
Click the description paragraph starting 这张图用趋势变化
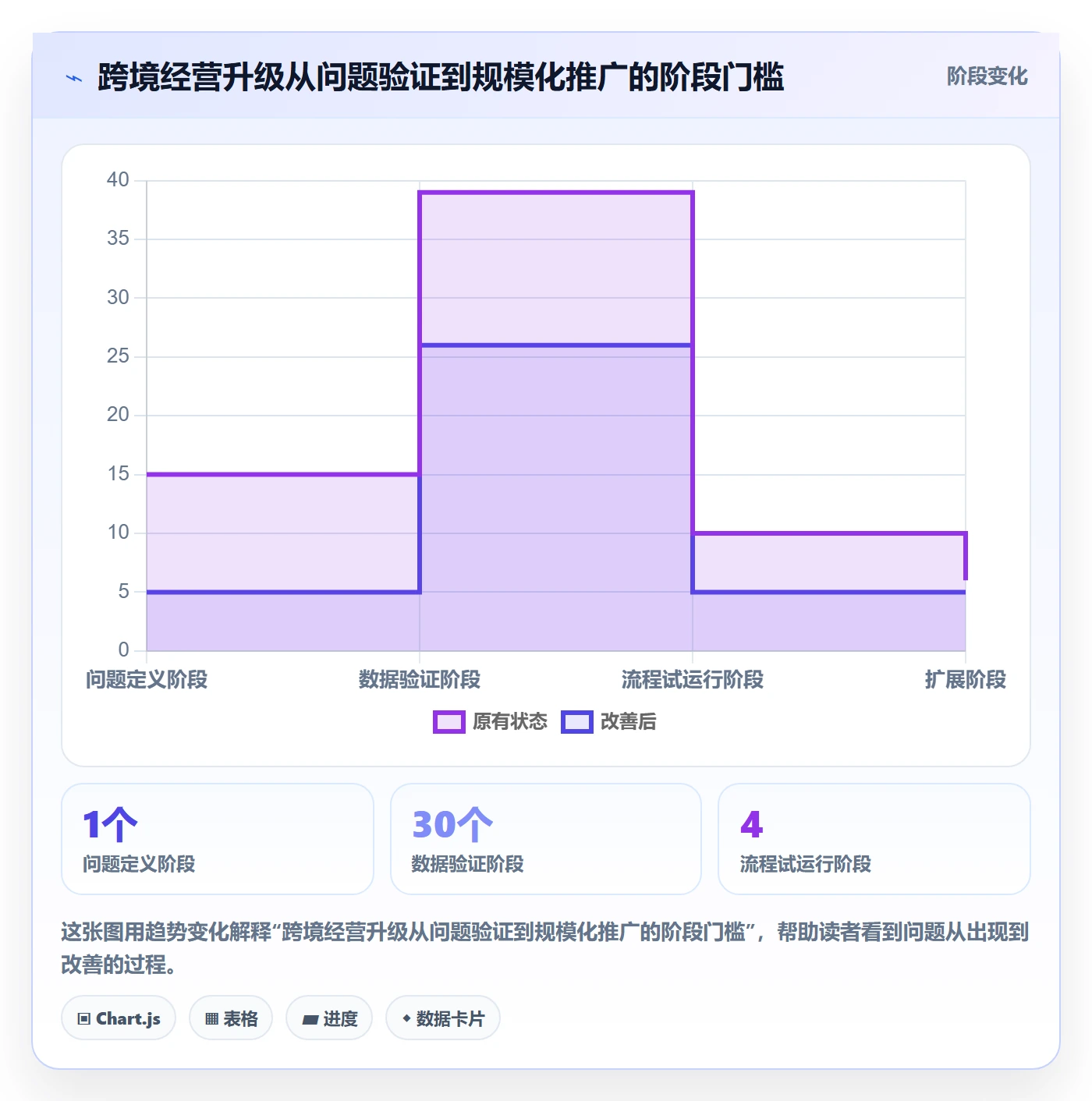[x=545, y=948]
